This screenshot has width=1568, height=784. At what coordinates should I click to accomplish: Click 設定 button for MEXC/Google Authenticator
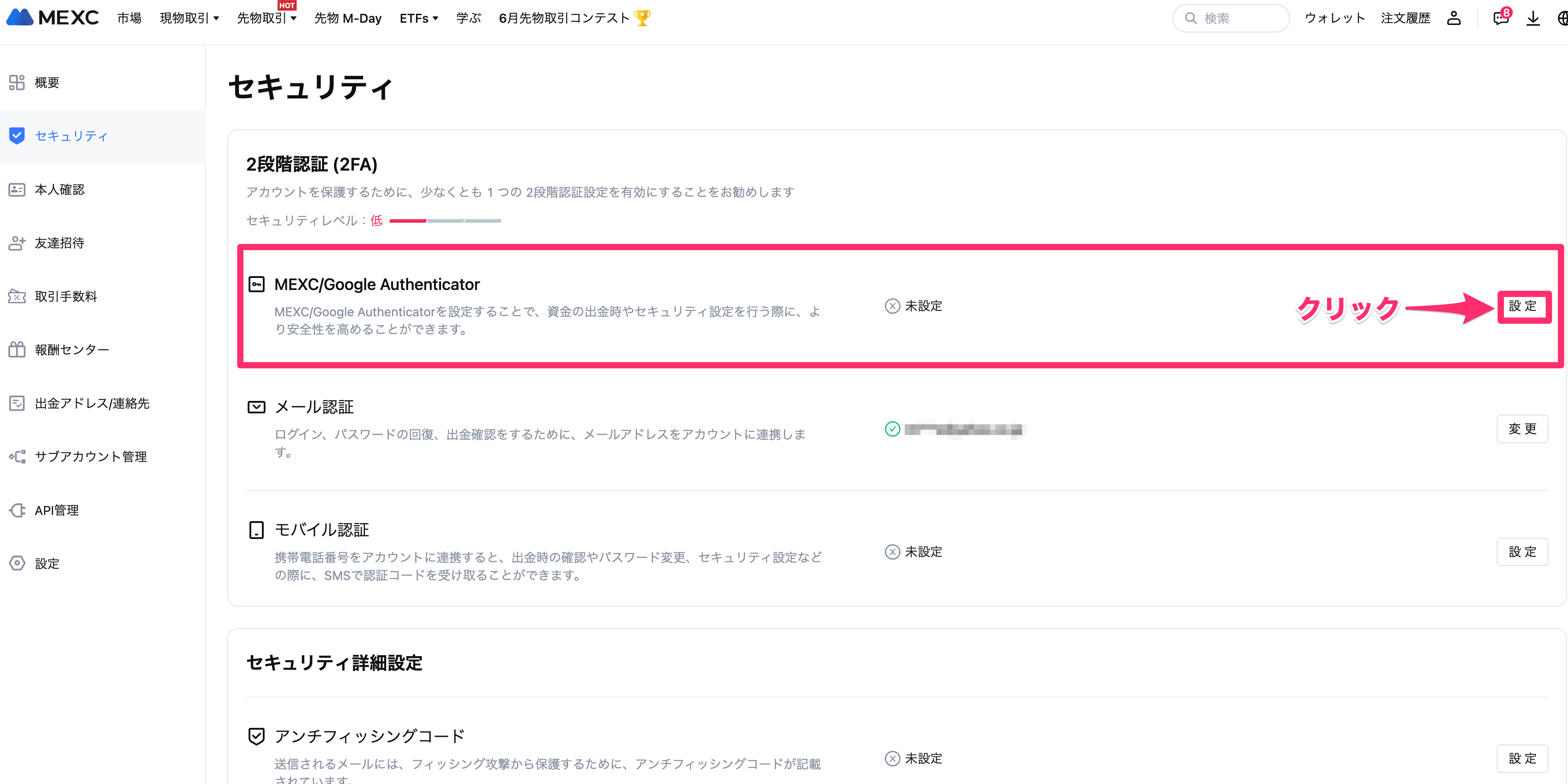pyautogui.click(x=1523, y=306)
